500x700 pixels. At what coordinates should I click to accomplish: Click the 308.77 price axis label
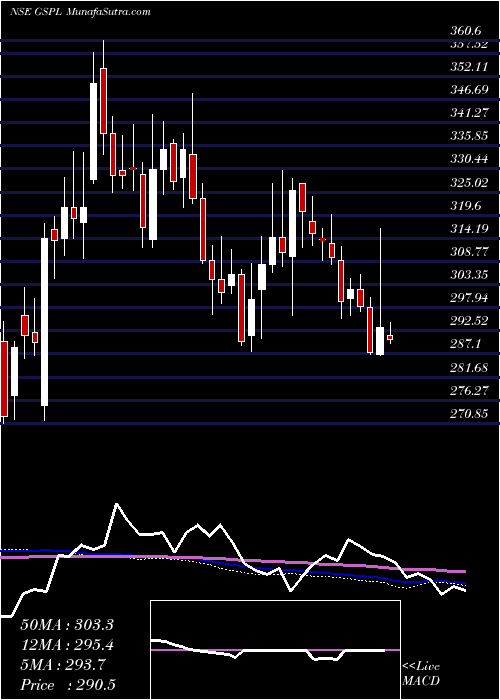point(468,252)
